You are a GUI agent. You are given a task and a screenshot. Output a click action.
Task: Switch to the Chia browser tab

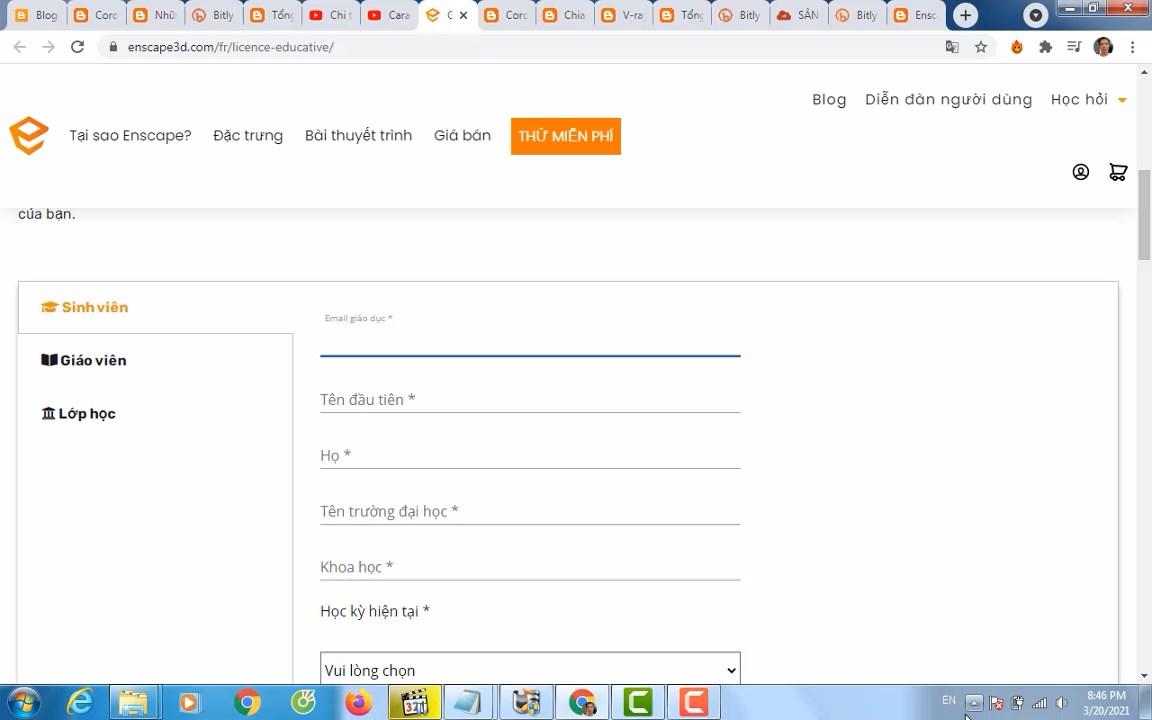pyautogui.click(x=566, y=15)
